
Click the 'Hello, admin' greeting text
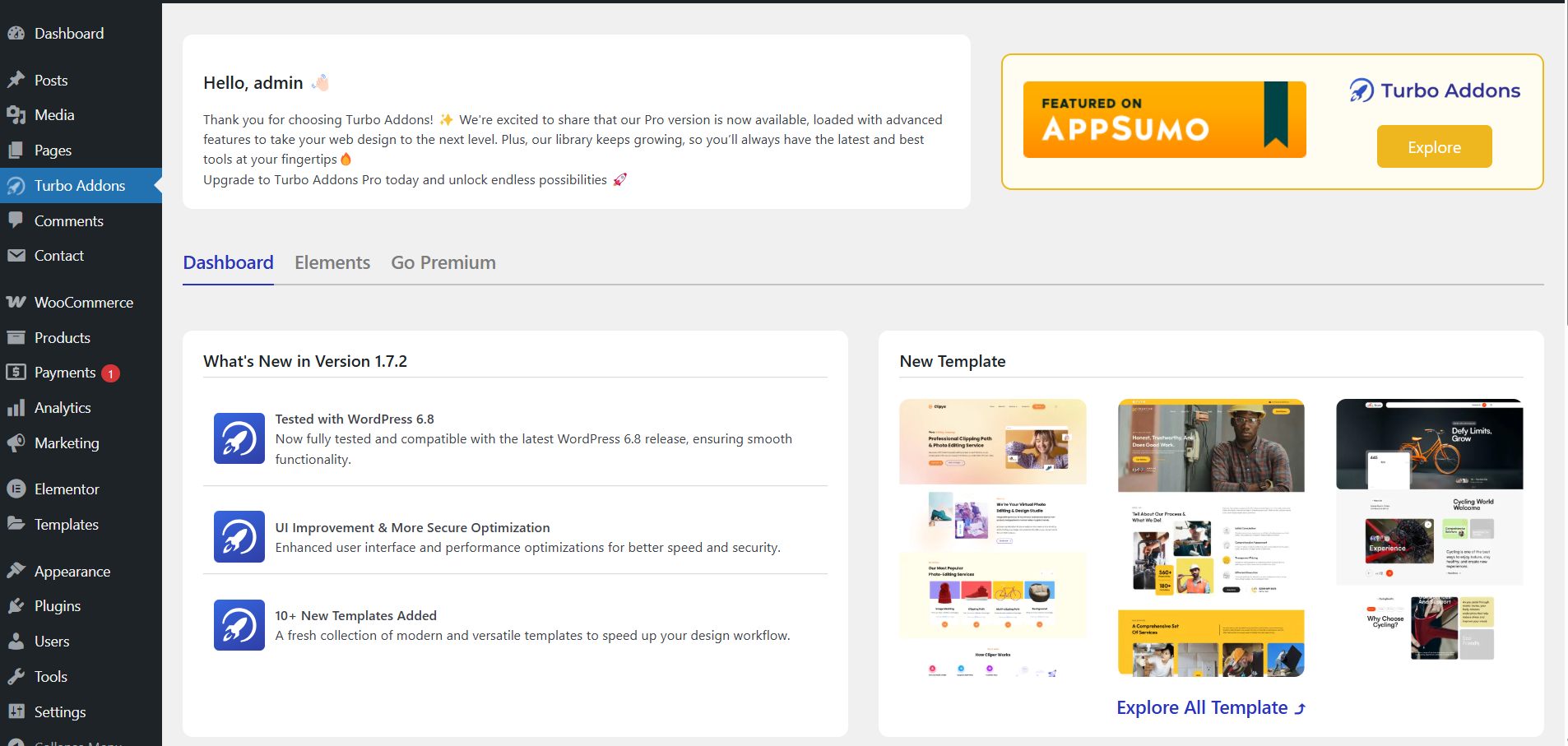coord(253,83)
